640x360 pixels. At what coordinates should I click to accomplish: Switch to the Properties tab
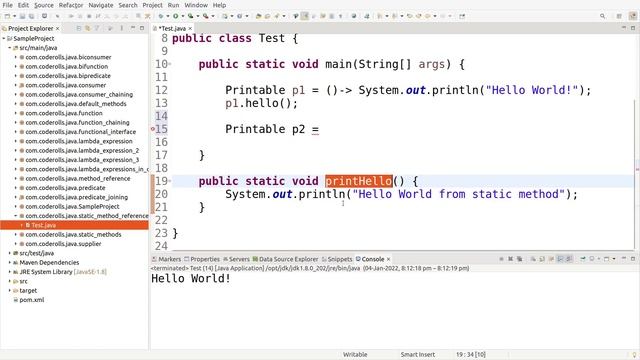coord(202,259)
